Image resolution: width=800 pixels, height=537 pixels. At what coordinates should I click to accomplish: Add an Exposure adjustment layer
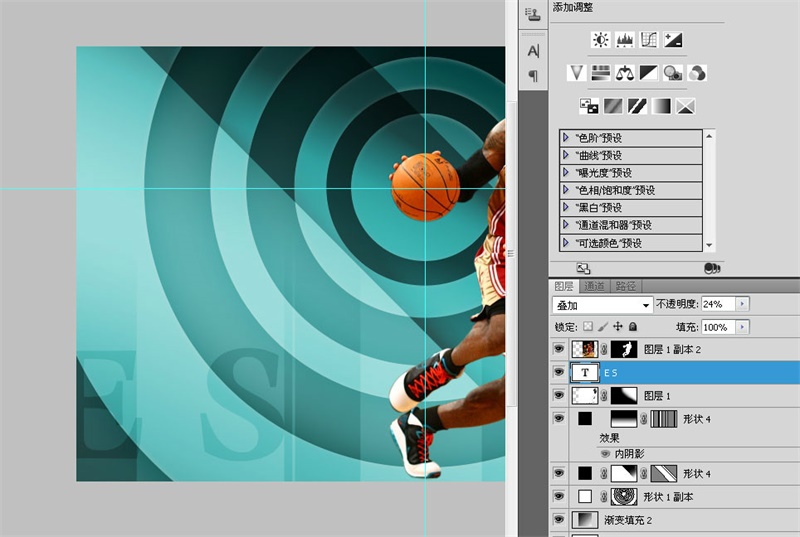[673, 40]
